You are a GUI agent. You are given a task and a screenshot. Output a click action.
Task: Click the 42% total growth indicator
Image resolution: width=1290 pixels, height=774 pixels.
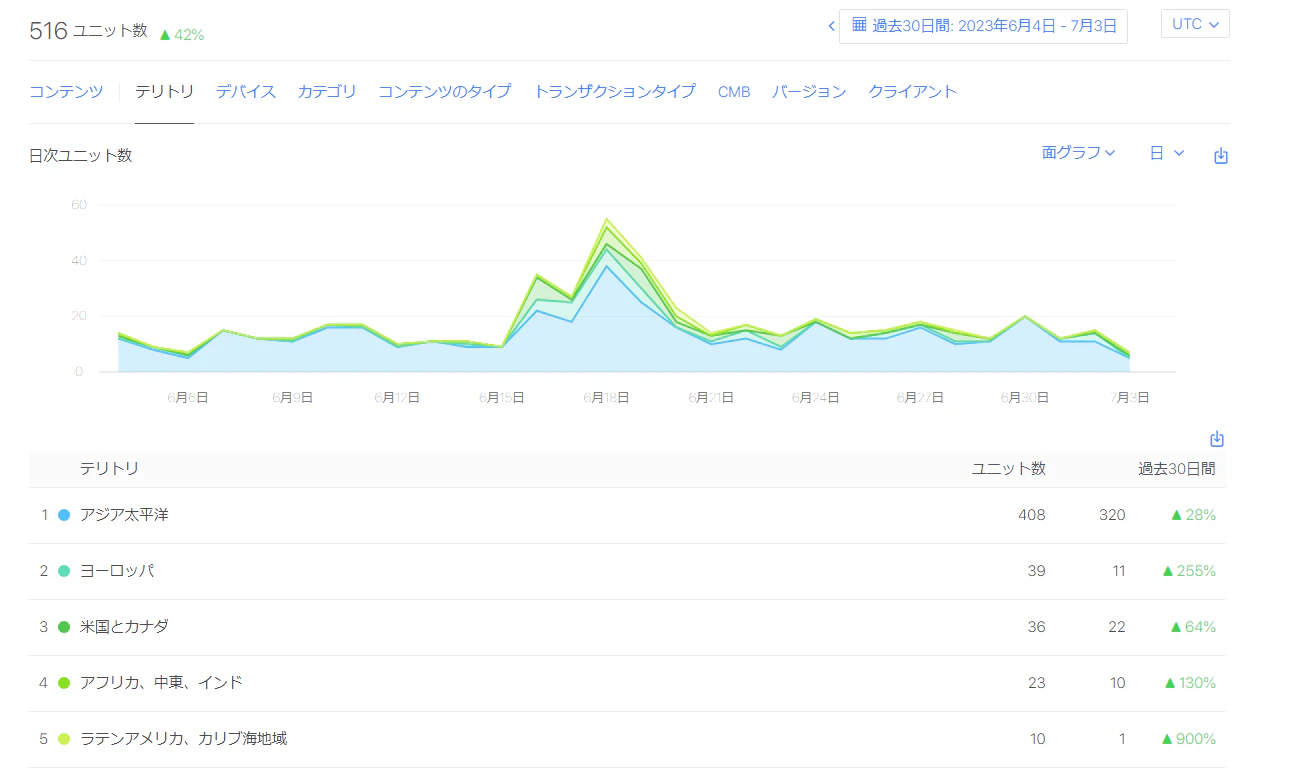pos(181,34)
